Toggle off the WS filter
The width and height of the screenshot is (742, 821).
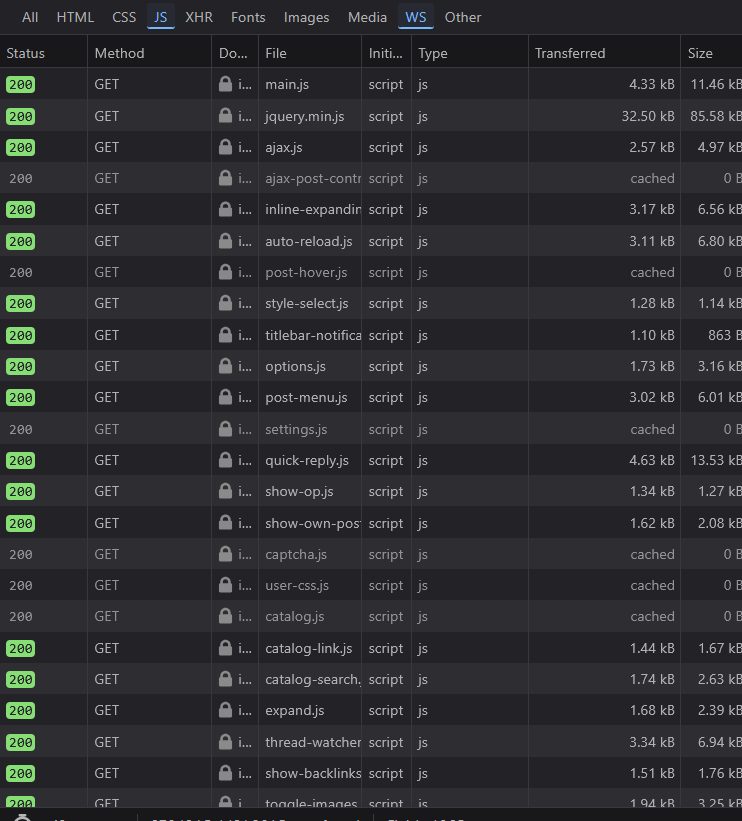tap(415, 17)
